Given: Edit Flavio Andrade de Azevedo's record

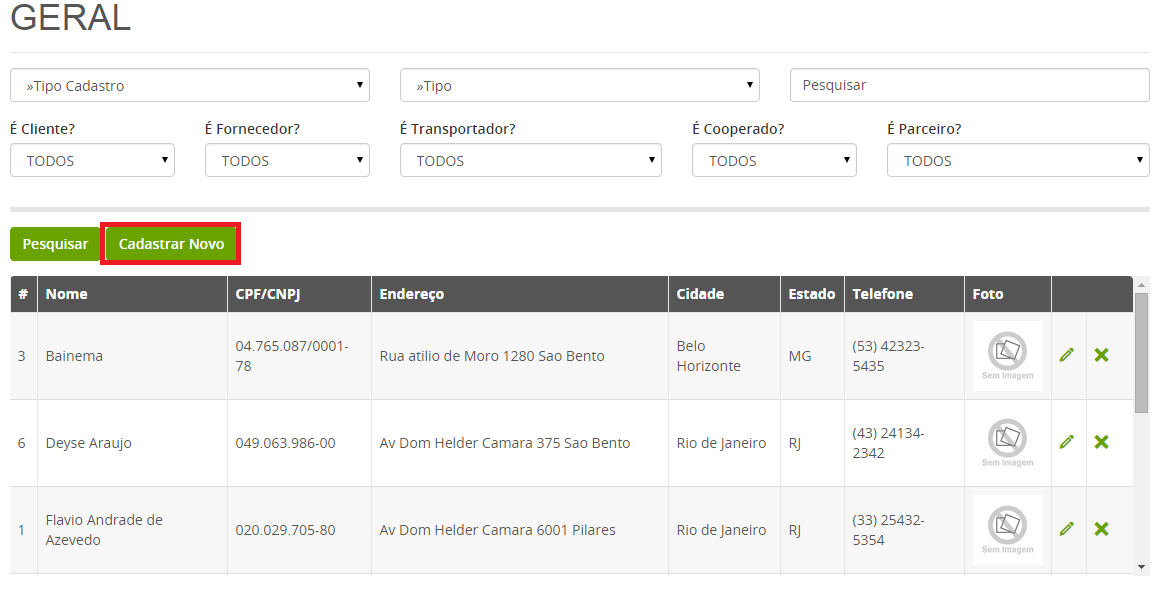Looking at the screenshot, I should (x=1066, y=529).
